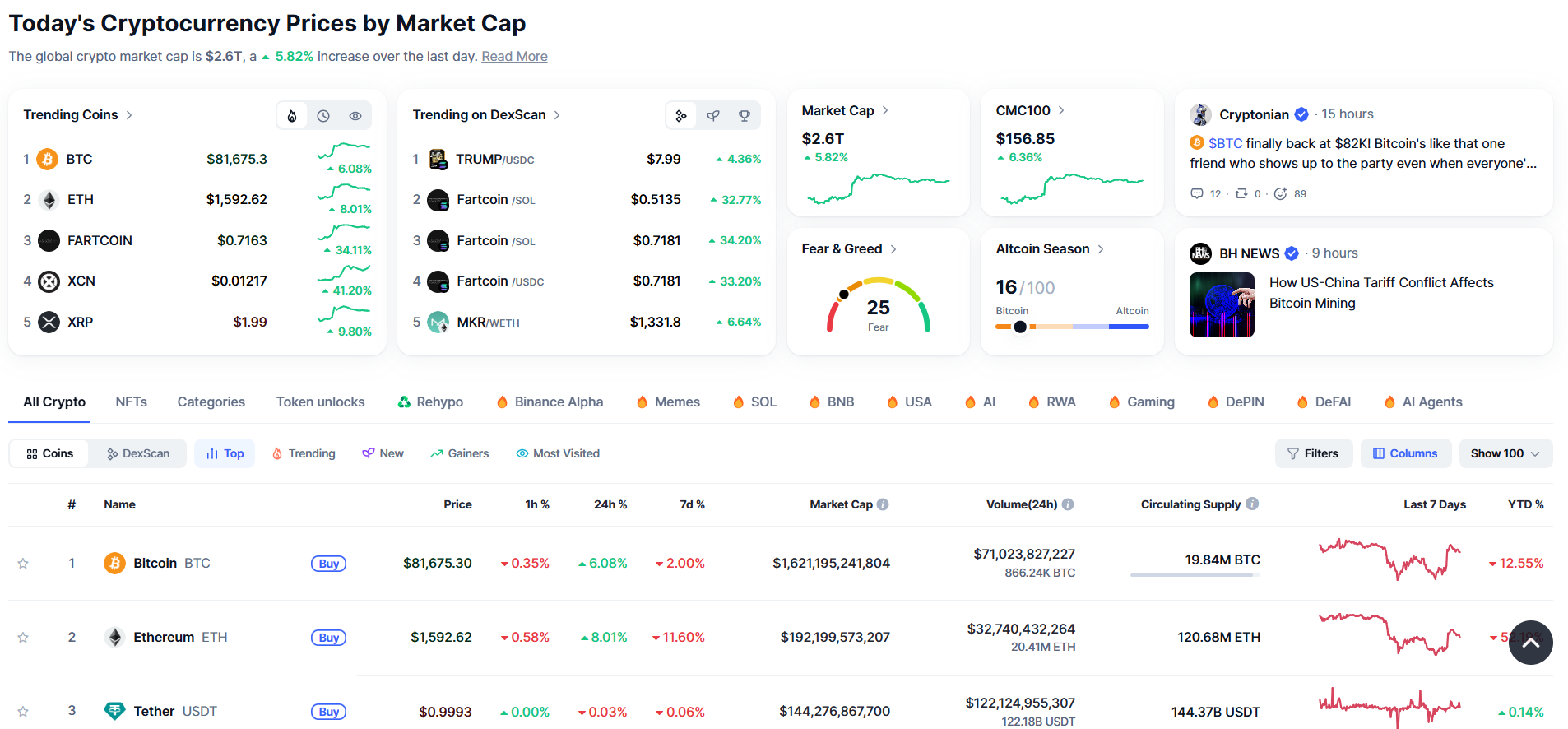This screenshot has width=1568, height=729.
Task: Sort the table by the 24h % header
Action: (x=610, y=504)
